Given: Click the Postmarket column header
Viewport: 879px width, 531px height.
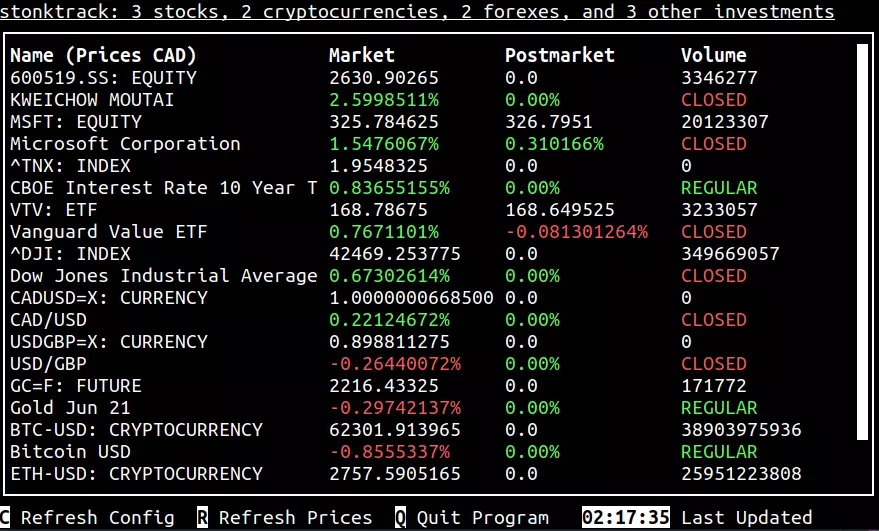Looking at the screenshot, I should 559,55.
